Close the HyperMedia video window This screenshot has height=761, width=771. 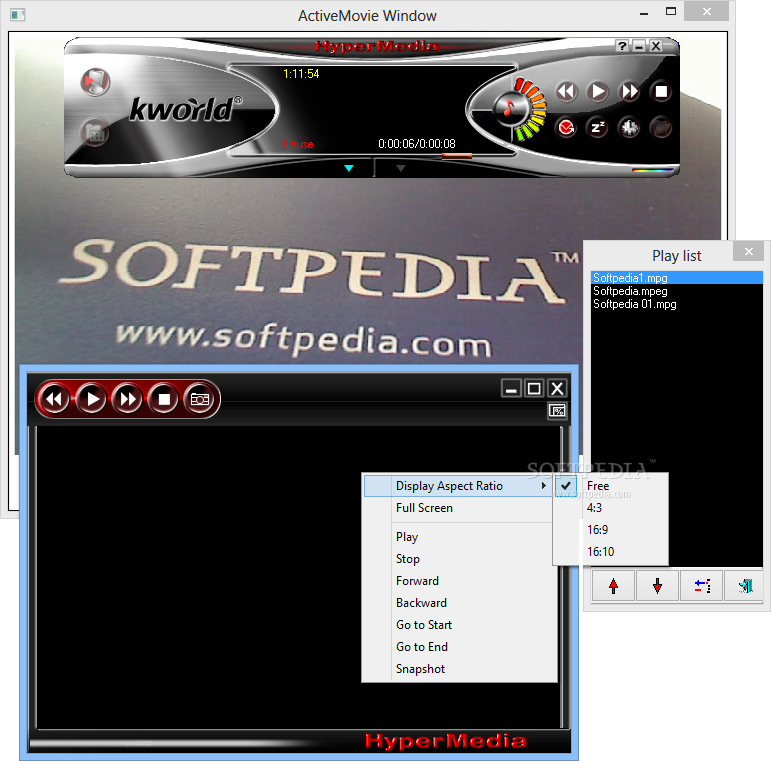point(557,388)
